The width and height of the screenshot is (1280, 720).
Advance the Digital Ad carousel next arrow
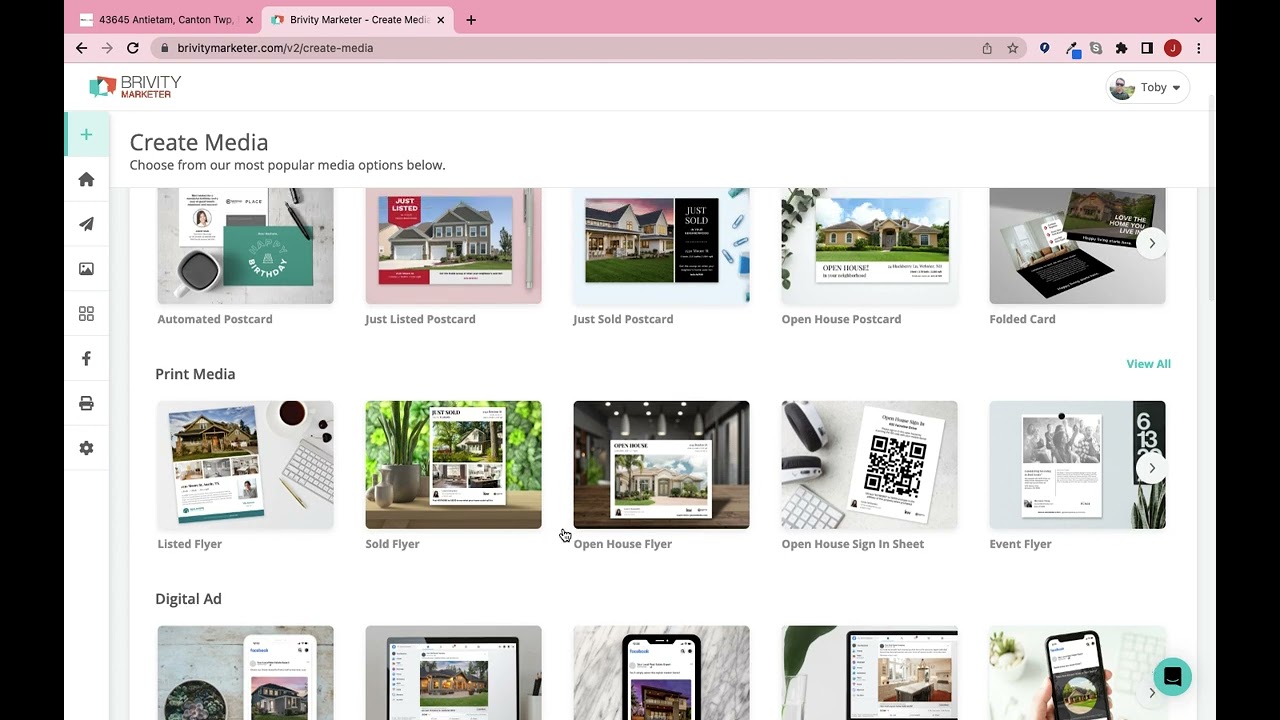pyautogui.click(x=1152, y=692)
